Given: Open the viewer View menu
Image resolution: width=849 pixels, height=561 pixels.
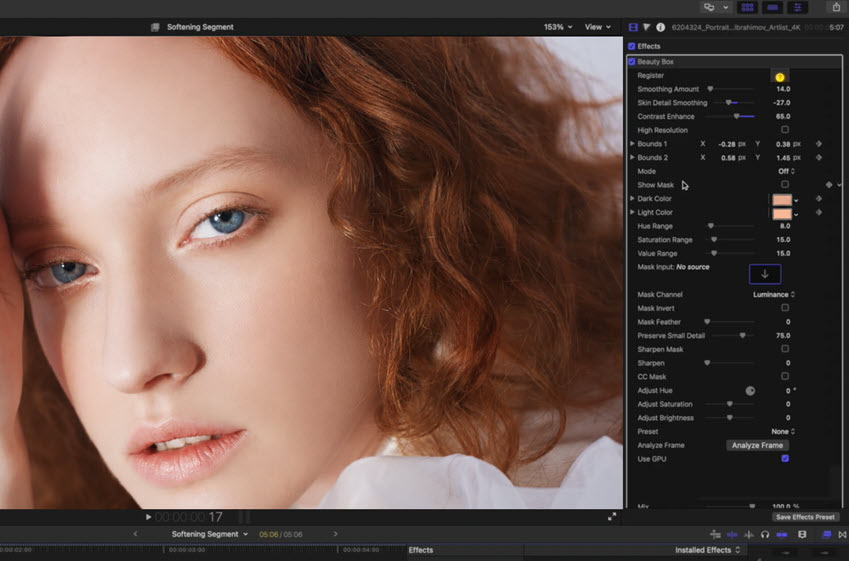Looking at the screenshot, I should point(598,27).
